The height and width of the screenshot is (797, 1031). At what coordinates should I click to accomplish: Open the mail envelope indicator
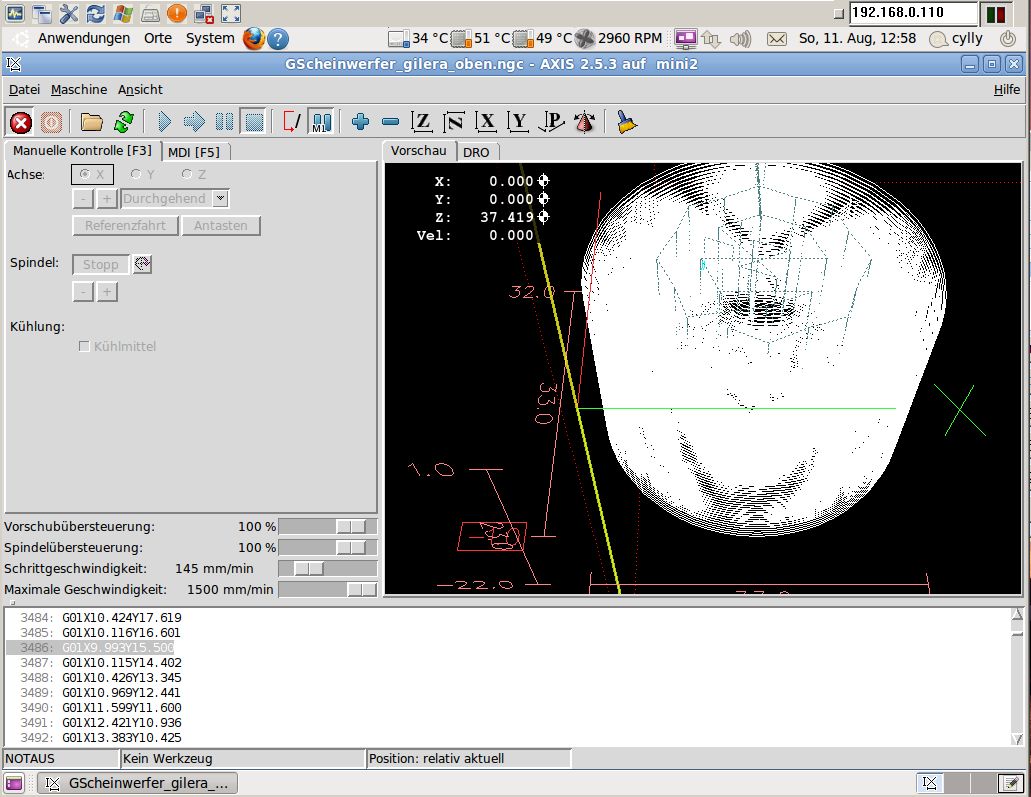(777, 39)
